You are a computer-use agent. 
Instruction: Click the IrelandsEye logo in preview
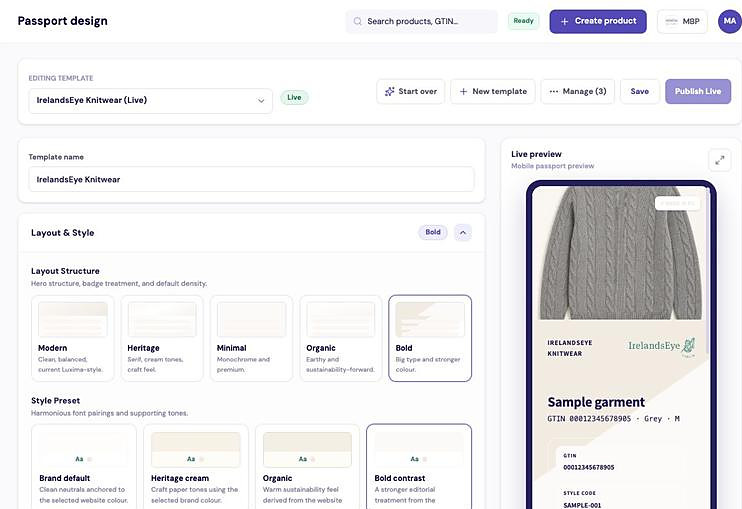coord(662,347)
